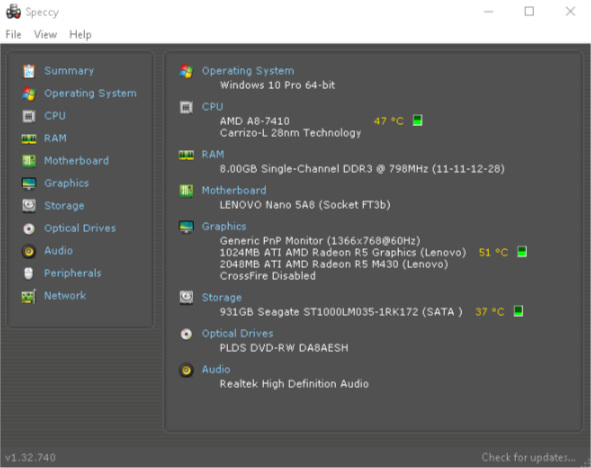591x468 pixels.
Task: Click the Storage hard drive sidebar icon
Action: [x=29, y=206]
